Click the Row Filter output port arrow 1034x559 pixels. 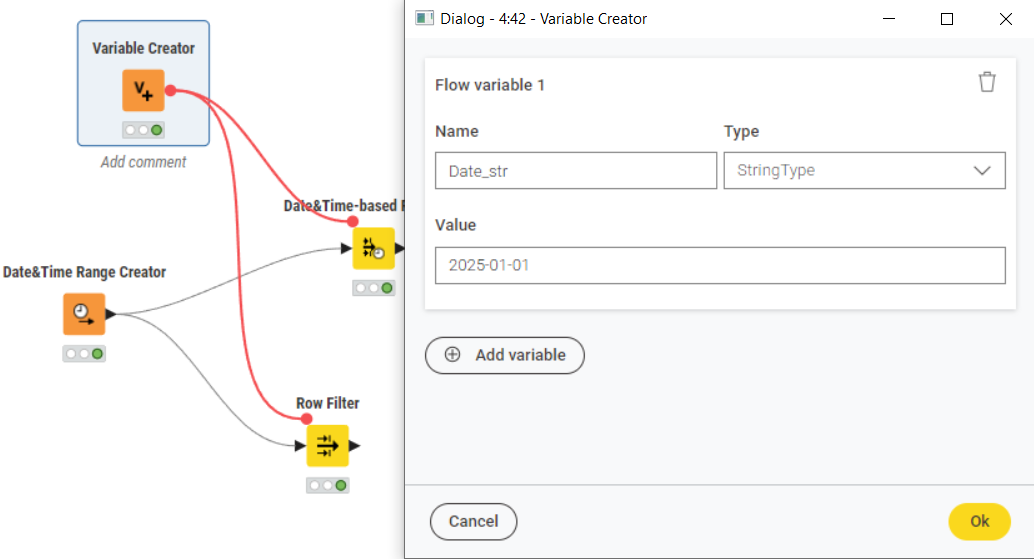(x=354, y=446)
